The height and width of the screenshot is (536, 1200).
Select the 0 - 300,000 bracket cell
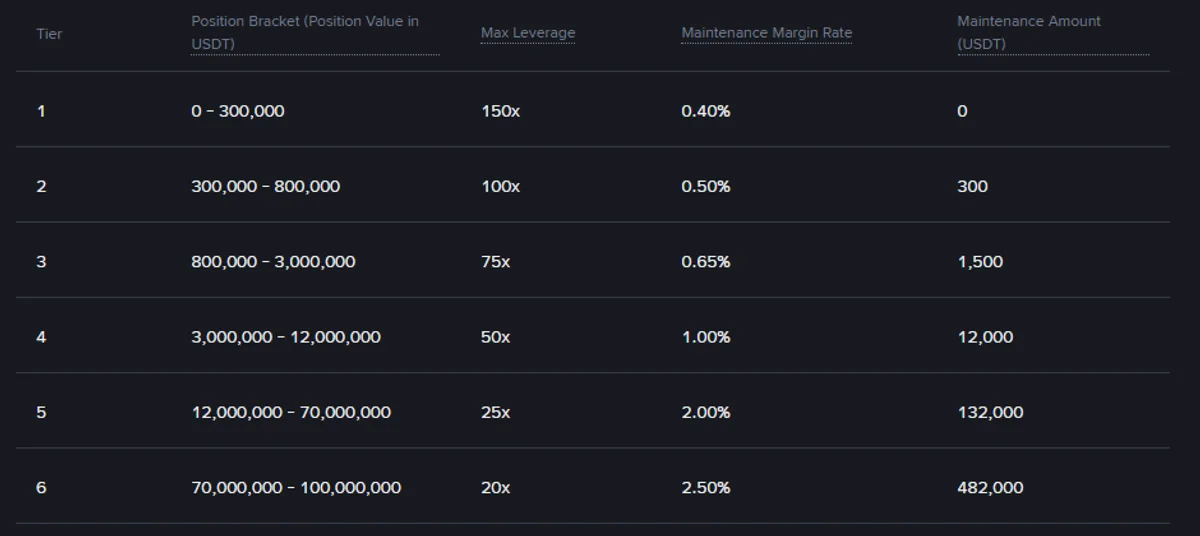click(238, 111)
